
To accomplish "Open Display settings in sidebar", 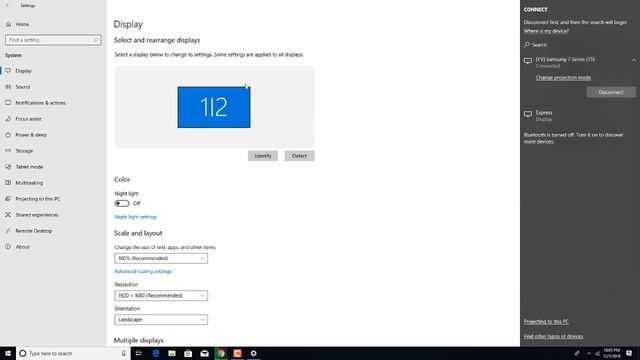I will [23, 71].
